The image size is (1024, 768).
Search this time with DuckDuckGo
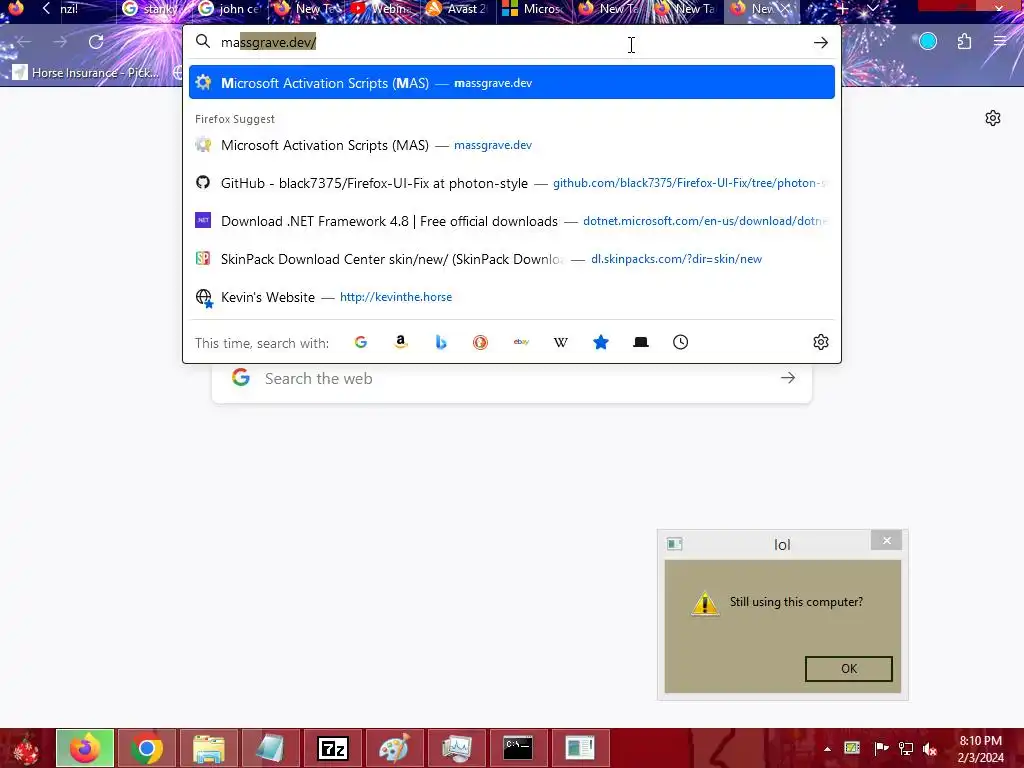coord(481,342)
